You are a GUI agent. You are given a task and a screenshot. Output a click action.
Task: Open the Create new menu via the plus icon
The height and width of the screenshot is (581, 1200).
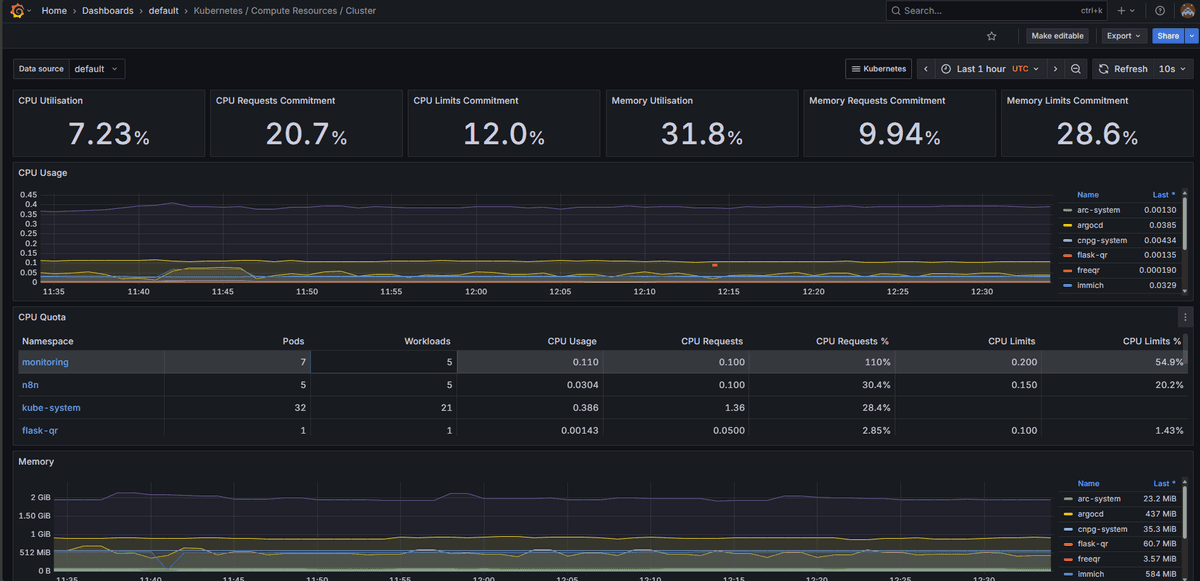pyautogui.click(x=1120, y=10)
